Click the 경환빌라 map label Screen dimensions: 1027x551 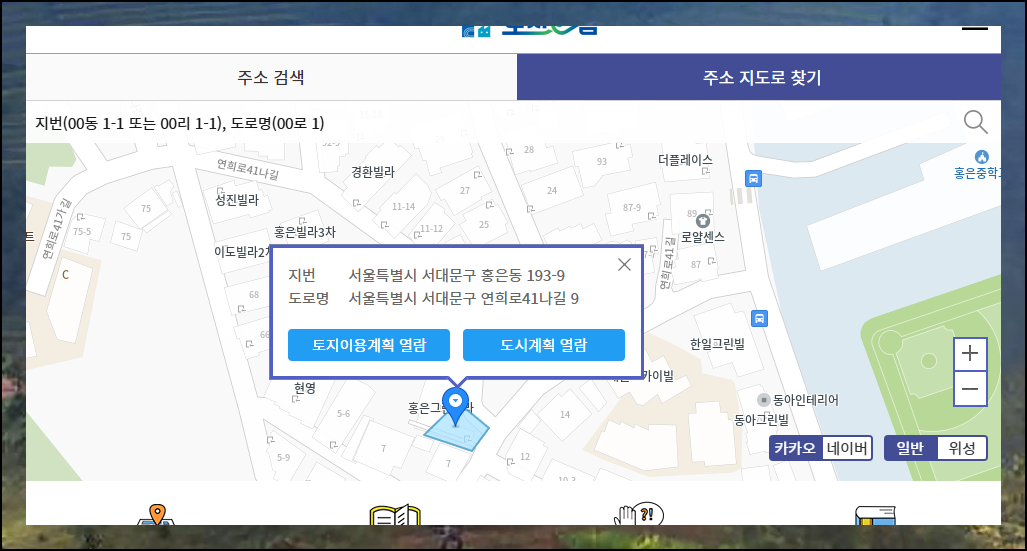pyautogui.click(x=373, y=172)
